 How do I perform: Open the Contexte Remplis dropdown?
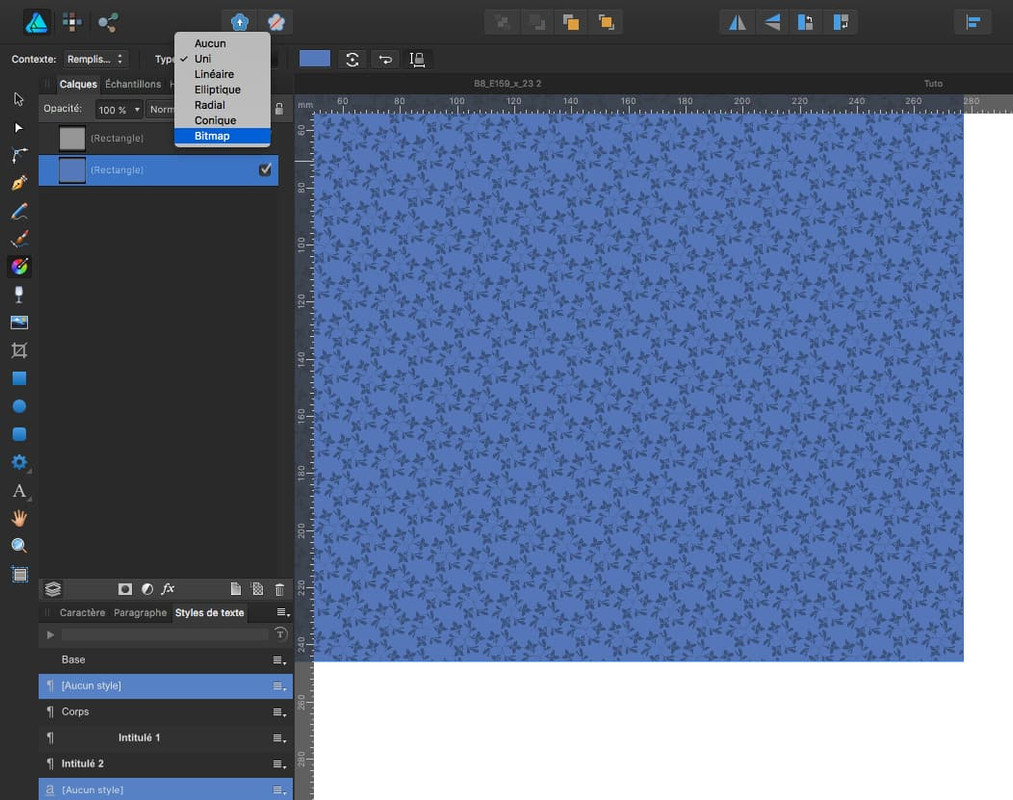(95, 59)
